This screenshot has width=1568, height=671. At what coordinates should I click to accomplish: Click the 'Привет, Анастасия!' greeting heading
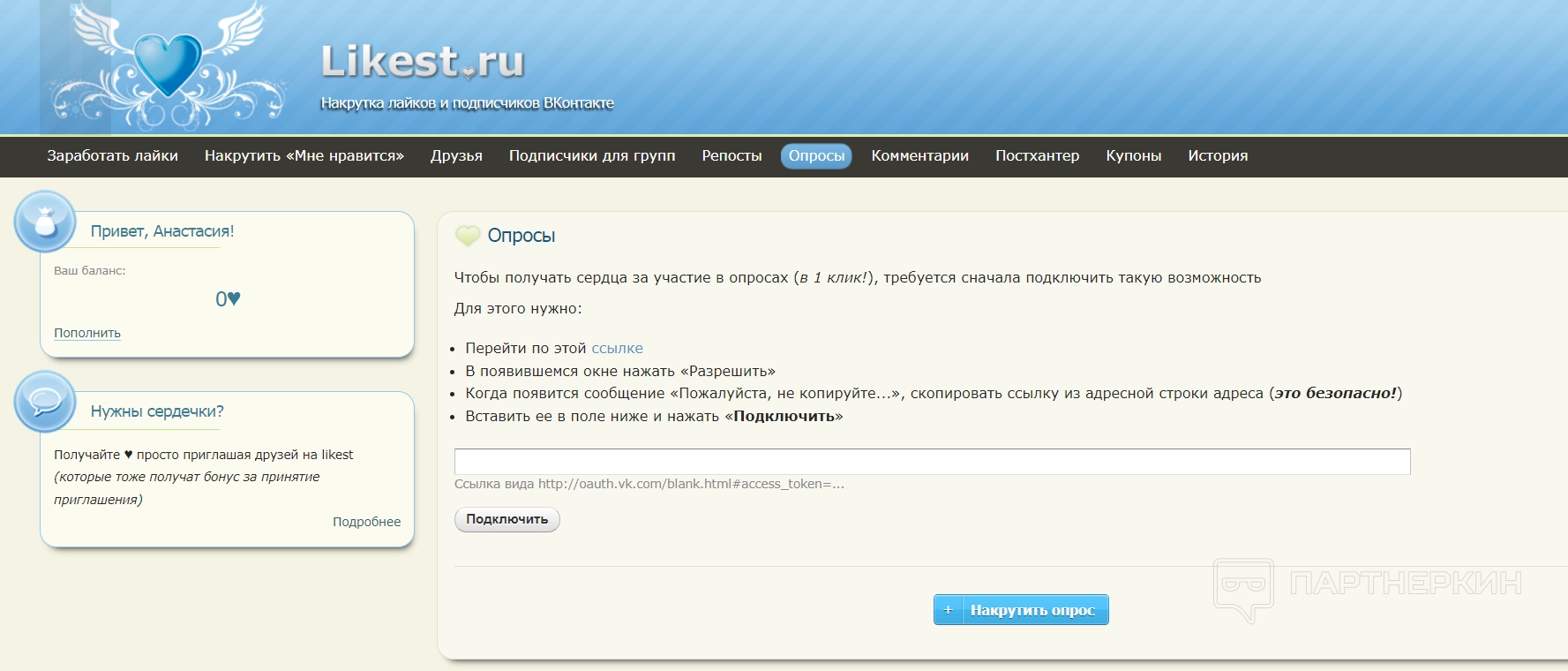162,231
